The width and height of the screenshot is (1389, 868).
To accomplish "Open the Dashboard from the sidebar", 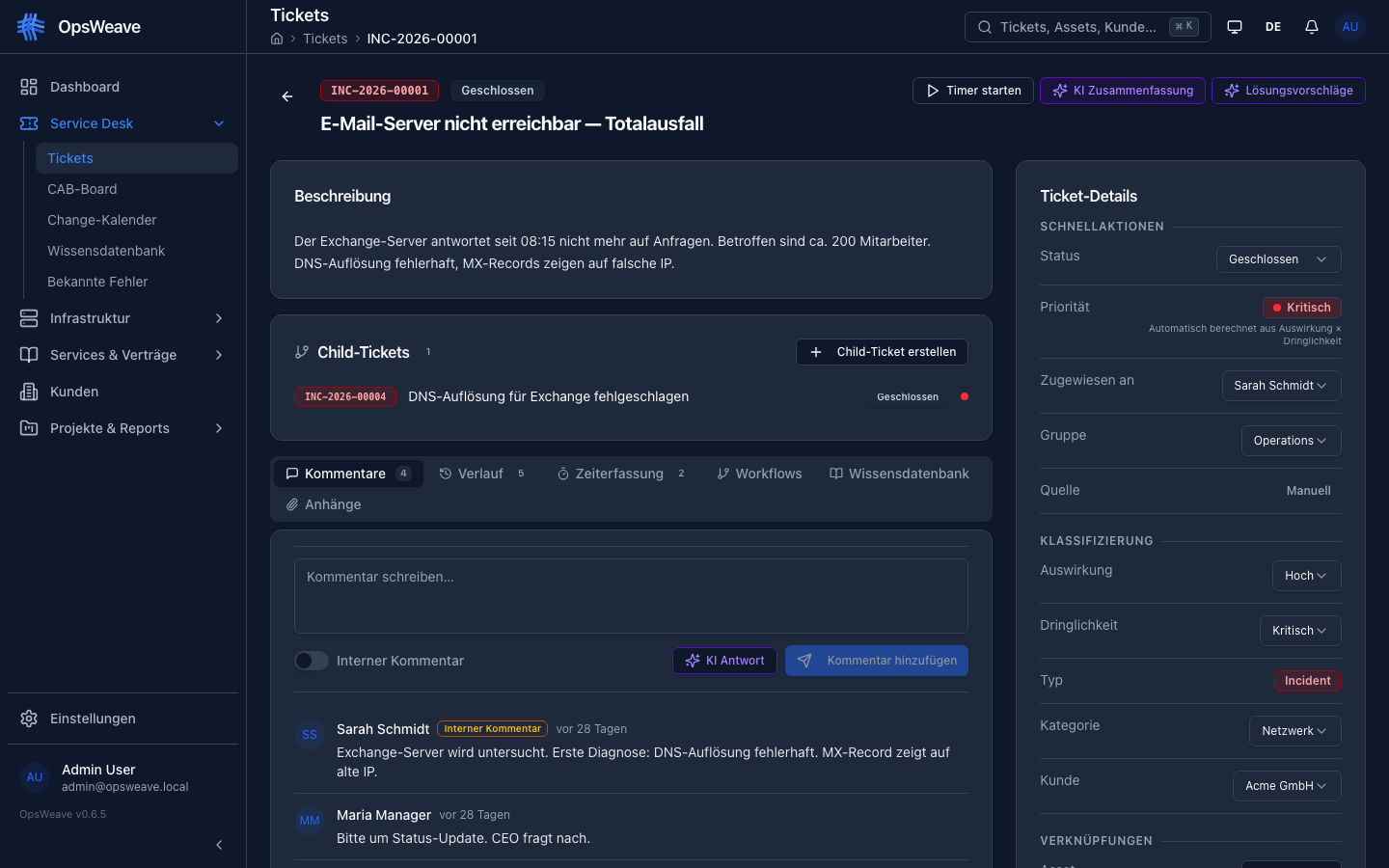I will coord(85,87).
